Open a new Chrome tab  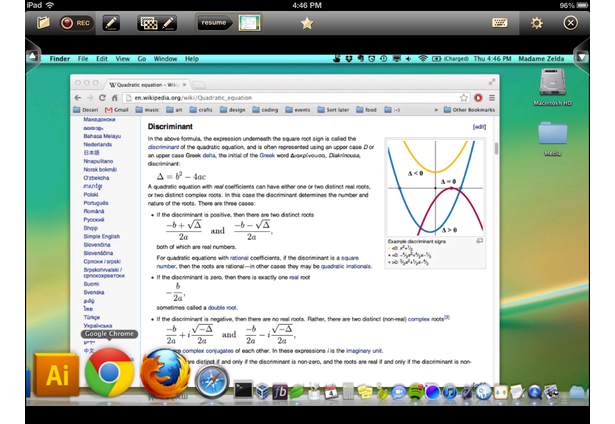point(199,85)
